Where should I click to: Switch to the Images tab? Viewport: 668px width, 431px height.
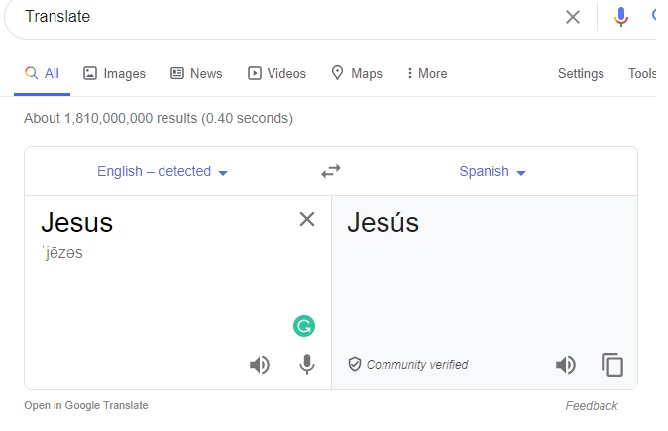(x=114, y=73)
